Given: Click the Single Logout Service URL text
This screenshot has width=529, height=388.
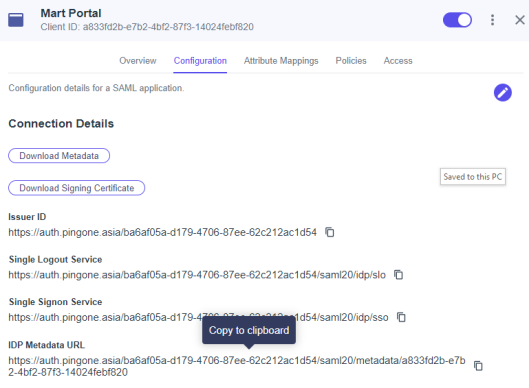Looking at the screenshot, I should (x=197, y=275).
